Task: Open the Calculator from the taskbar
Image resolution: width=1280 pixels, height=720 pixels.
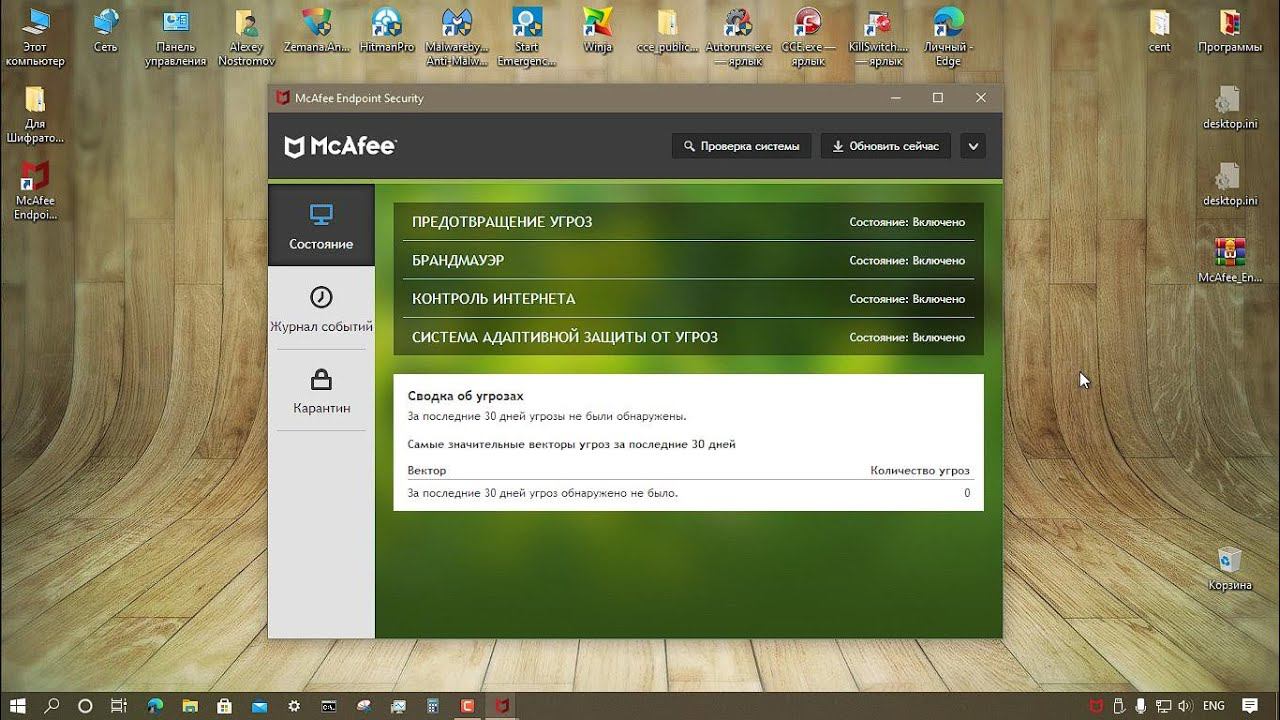Action: [x=433, y=705]
